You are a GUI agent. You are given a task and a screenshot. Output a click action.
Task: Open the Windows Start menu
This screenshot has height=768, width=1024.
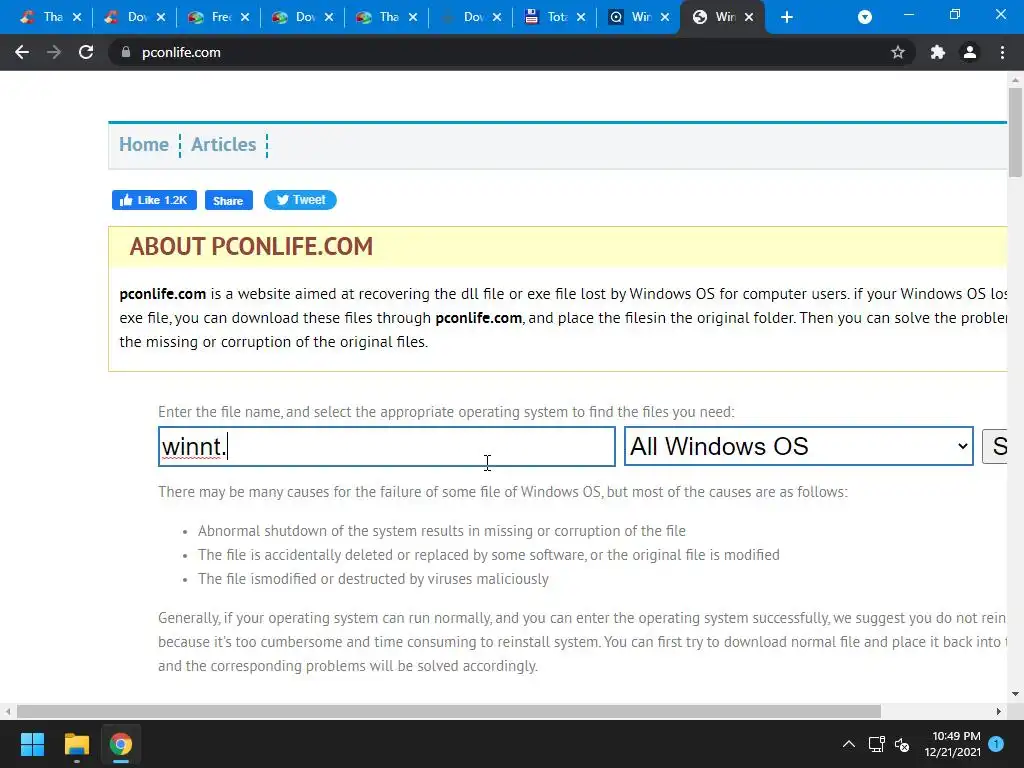click(x=32, y=744)
